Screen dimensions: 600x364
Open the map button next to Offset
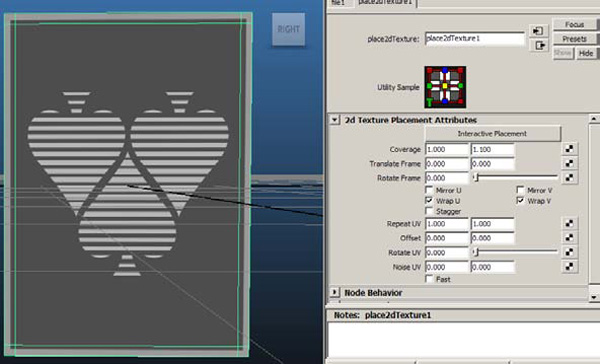[569, 238]
